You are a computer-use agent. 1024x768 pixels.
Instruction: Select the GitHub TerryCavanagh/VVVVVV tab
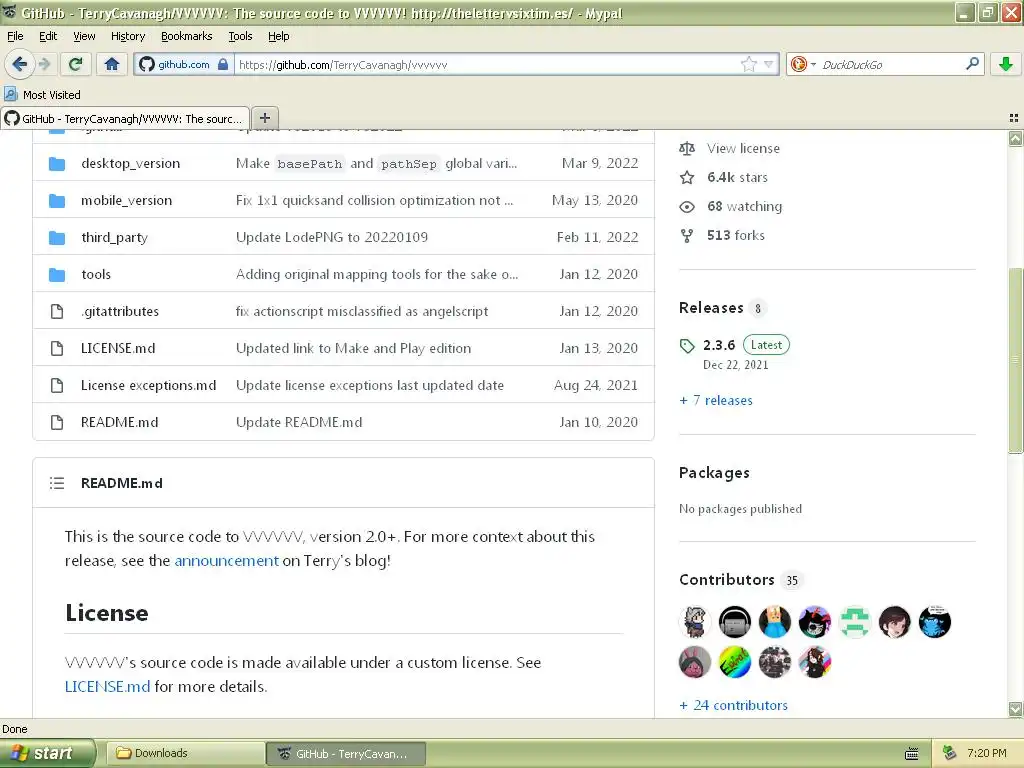pyautogui.click(x=125, y=118)
